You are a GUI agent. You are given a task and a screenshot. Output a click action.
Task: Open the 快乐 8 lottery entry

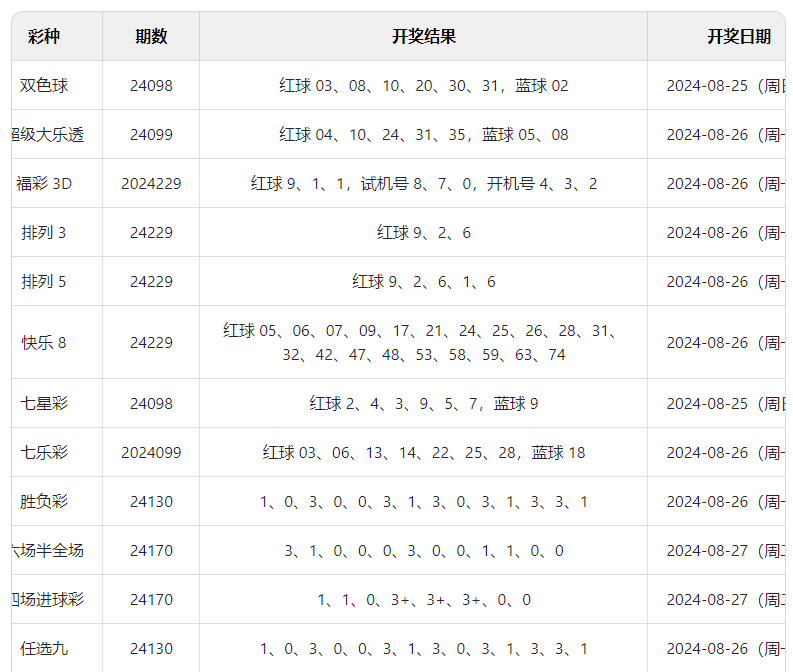click(44, 343)
